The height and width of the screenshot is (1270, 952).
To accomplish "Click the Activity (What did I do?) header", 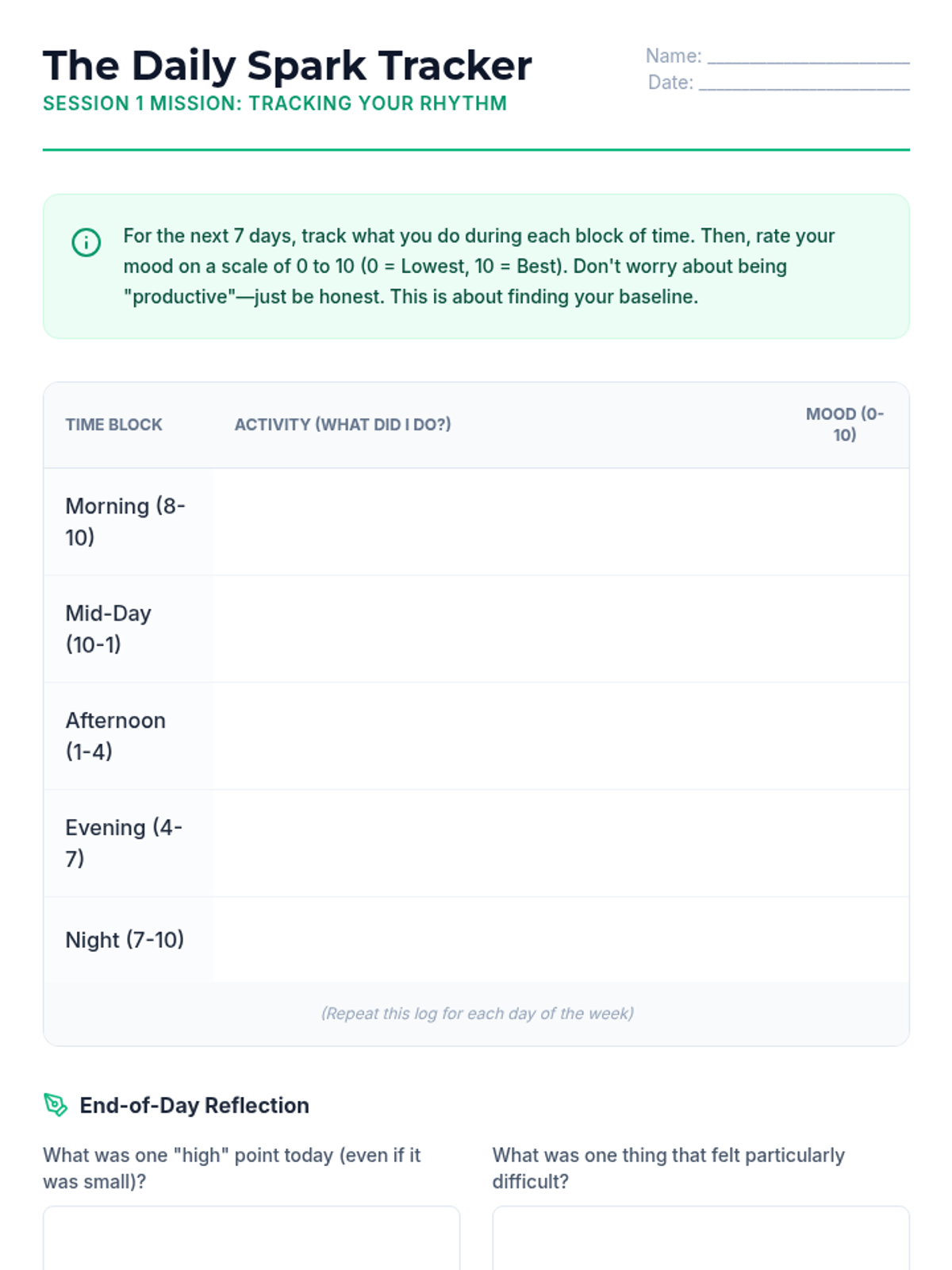I will pyautogui.click(x=343, y=425).
